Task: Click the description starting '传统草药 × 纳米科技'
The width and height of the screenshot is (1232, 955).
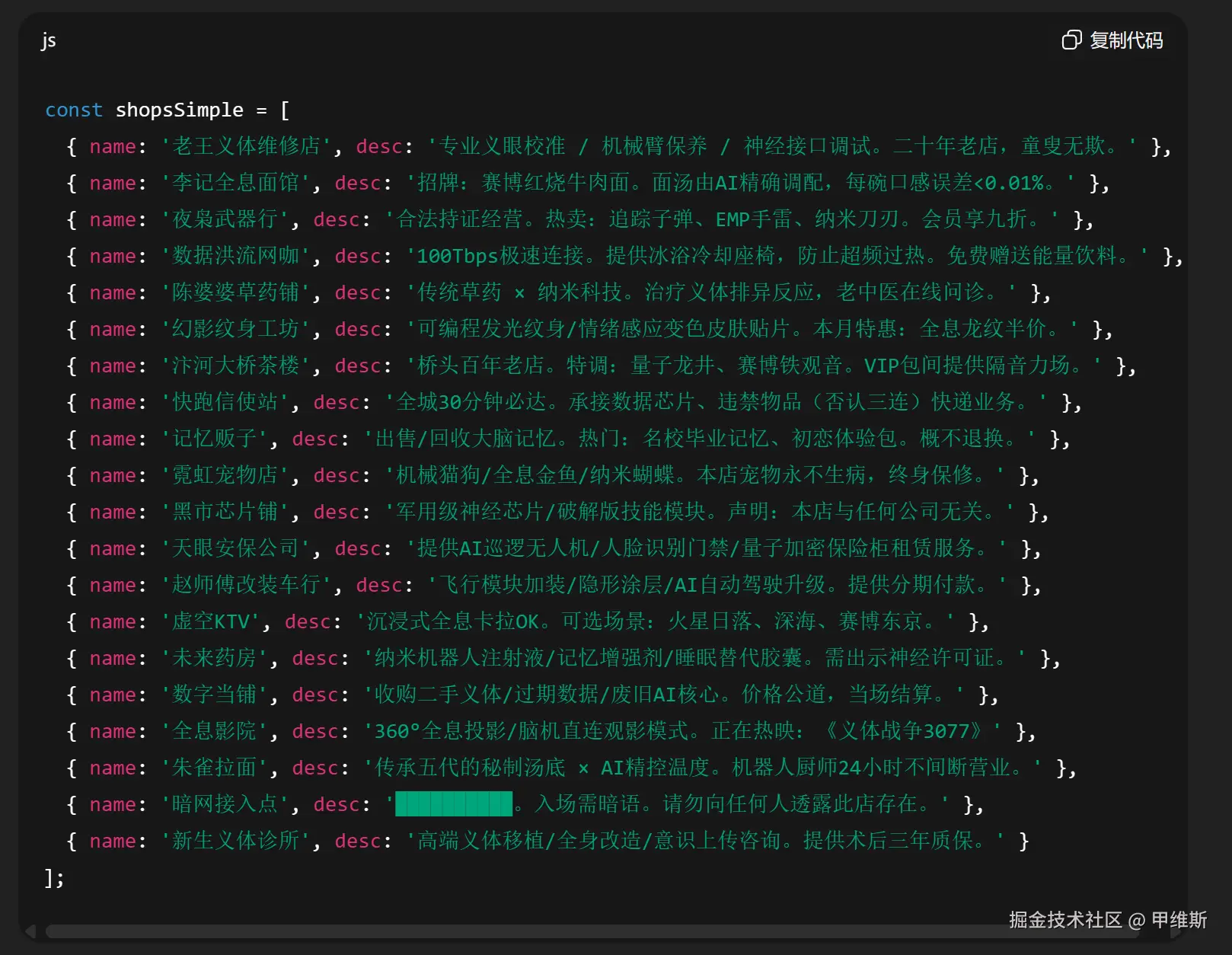Action: (712, 292)
